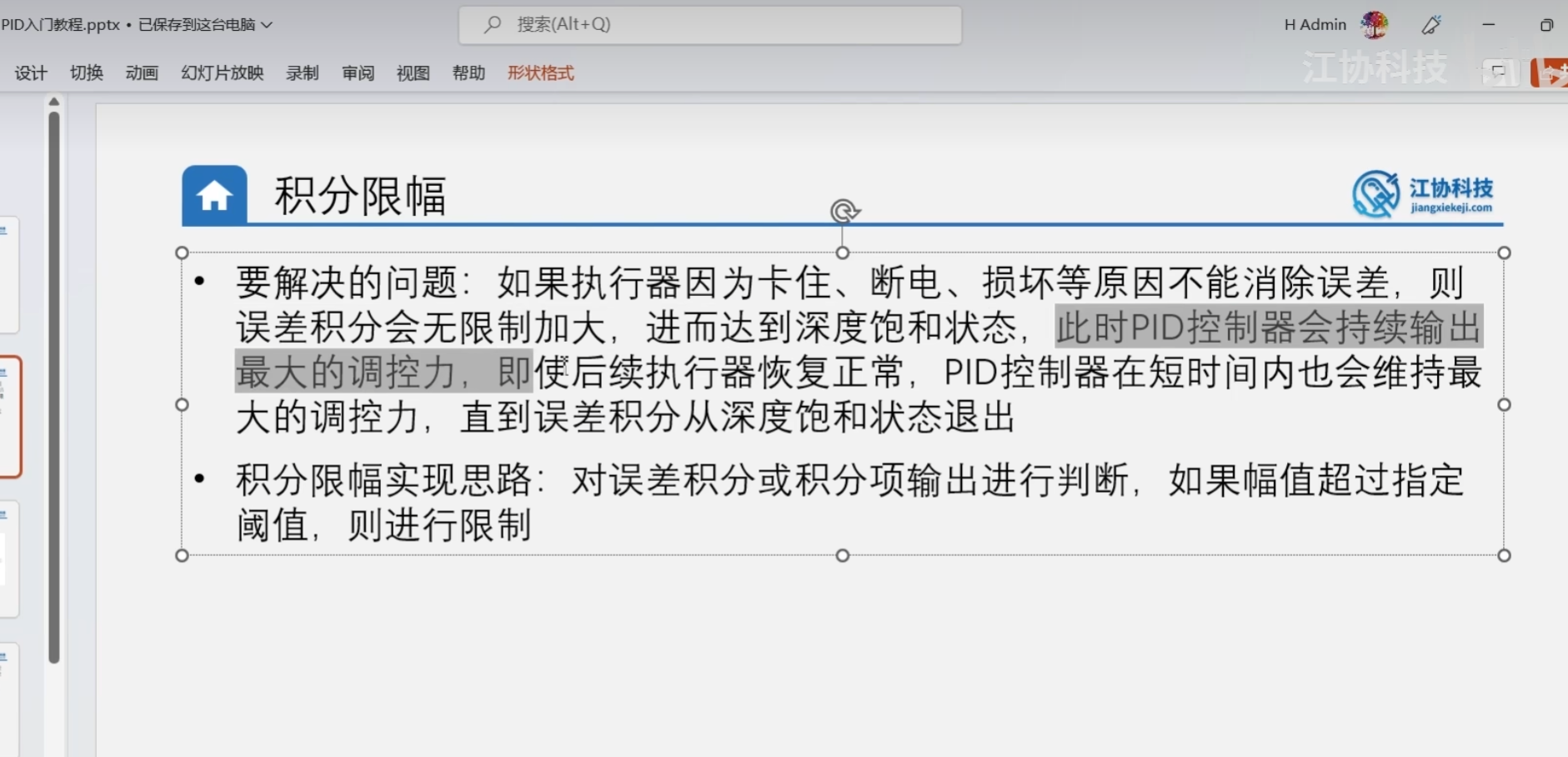Click the highlighted text 此时PID控制器会持续输出
1568x757 pixels.
click(1269, 327)
